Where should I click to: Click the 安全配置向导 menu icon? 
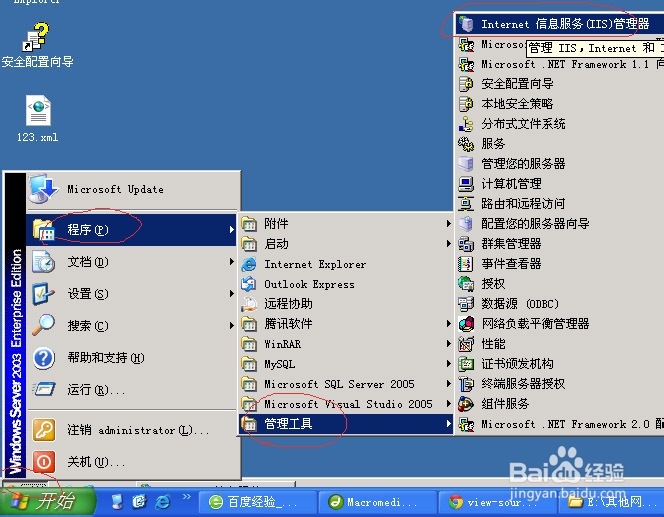466,84
